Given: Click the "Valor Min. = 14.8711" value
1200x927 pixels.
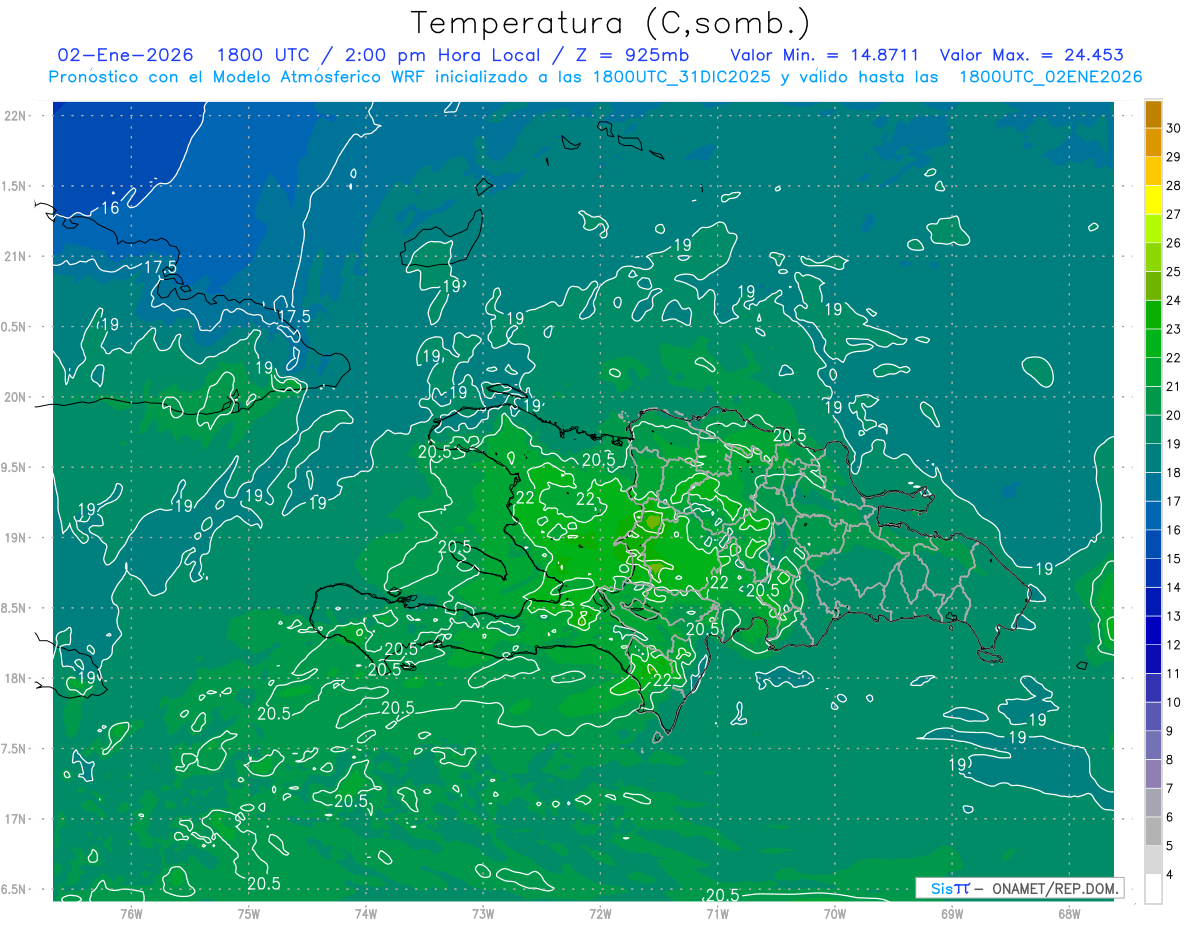Looking at the screenshot, I should [824, 56].
